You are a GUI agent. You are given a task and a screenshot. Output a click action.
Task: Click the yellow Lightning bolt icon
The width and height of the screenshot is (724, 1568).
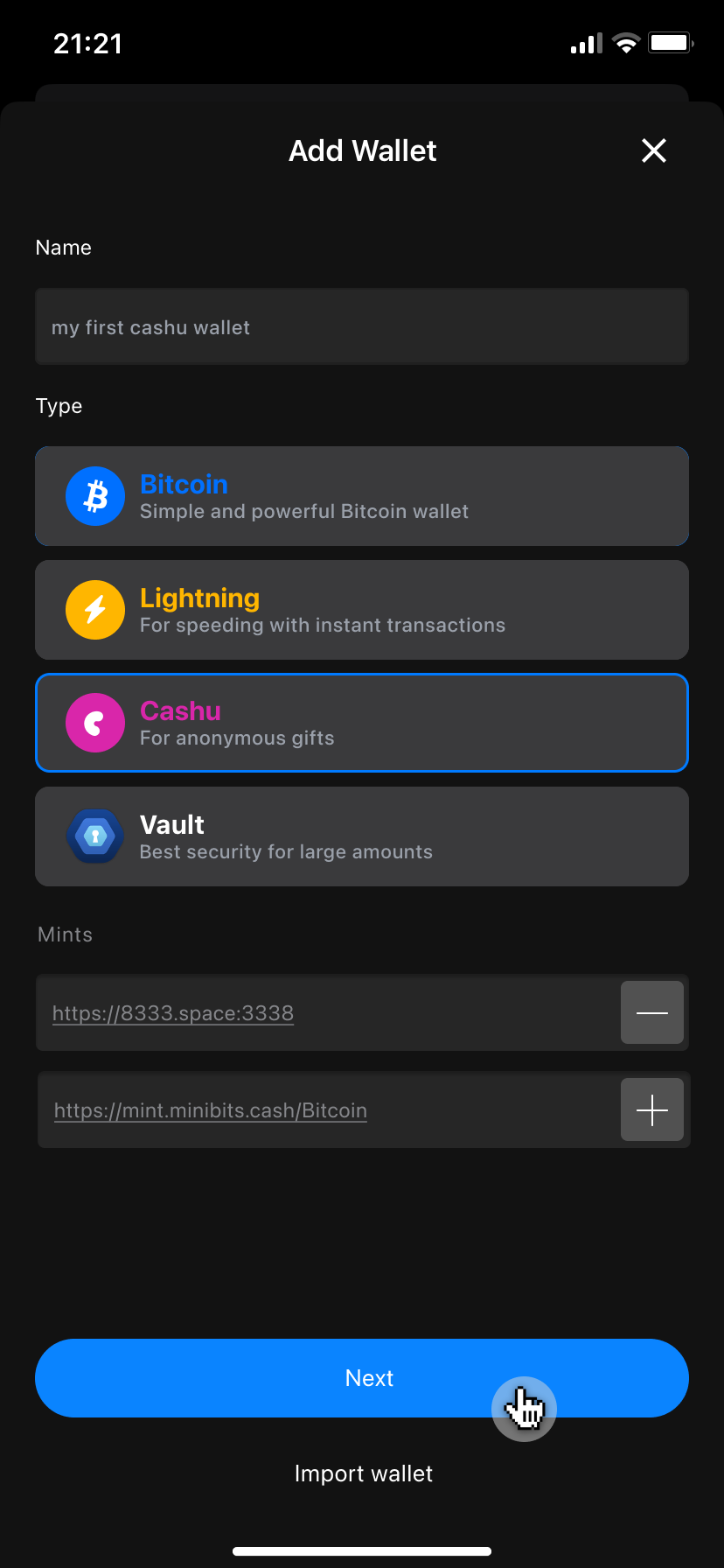(95, 610)
